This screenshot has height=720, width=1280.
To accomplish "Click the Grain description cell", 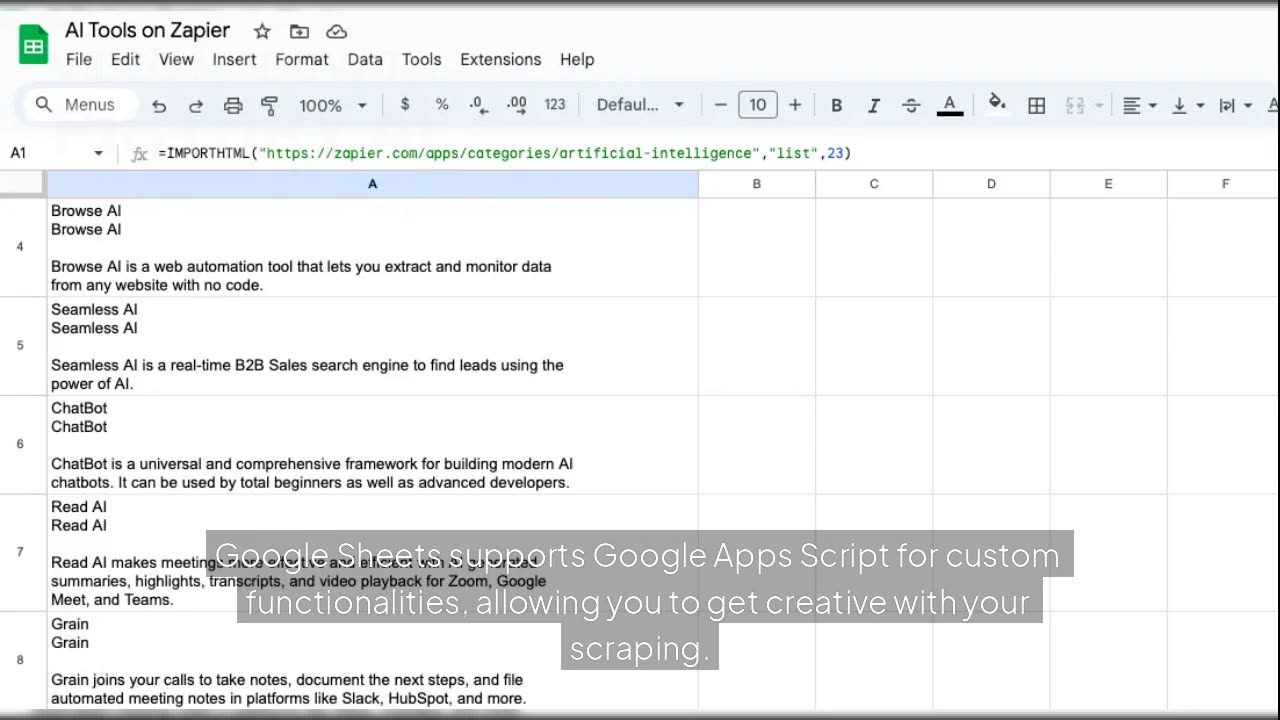I will (372, 660).
